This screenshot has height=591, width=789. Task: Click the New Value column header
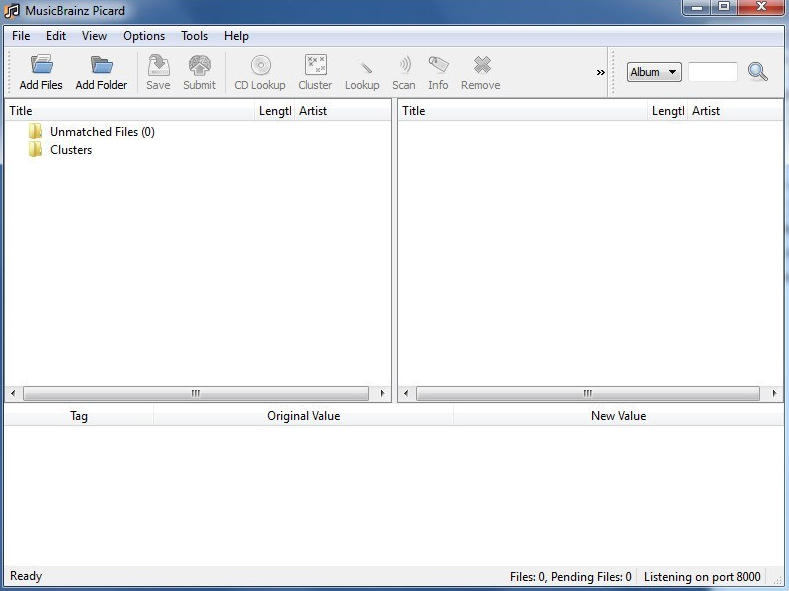tap(618, 416)
